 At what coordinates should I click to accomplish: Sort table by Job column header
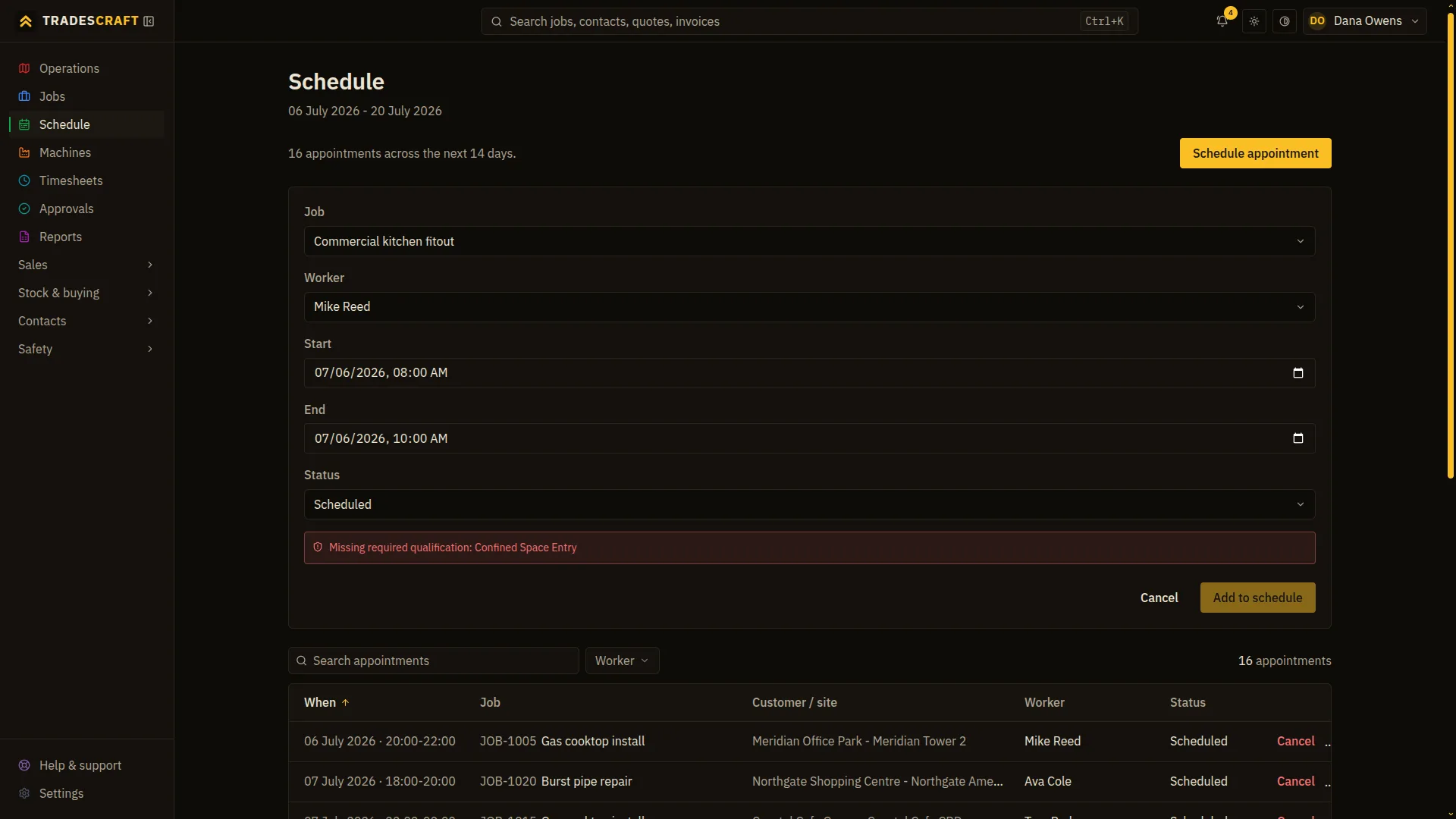pos(490,702)
